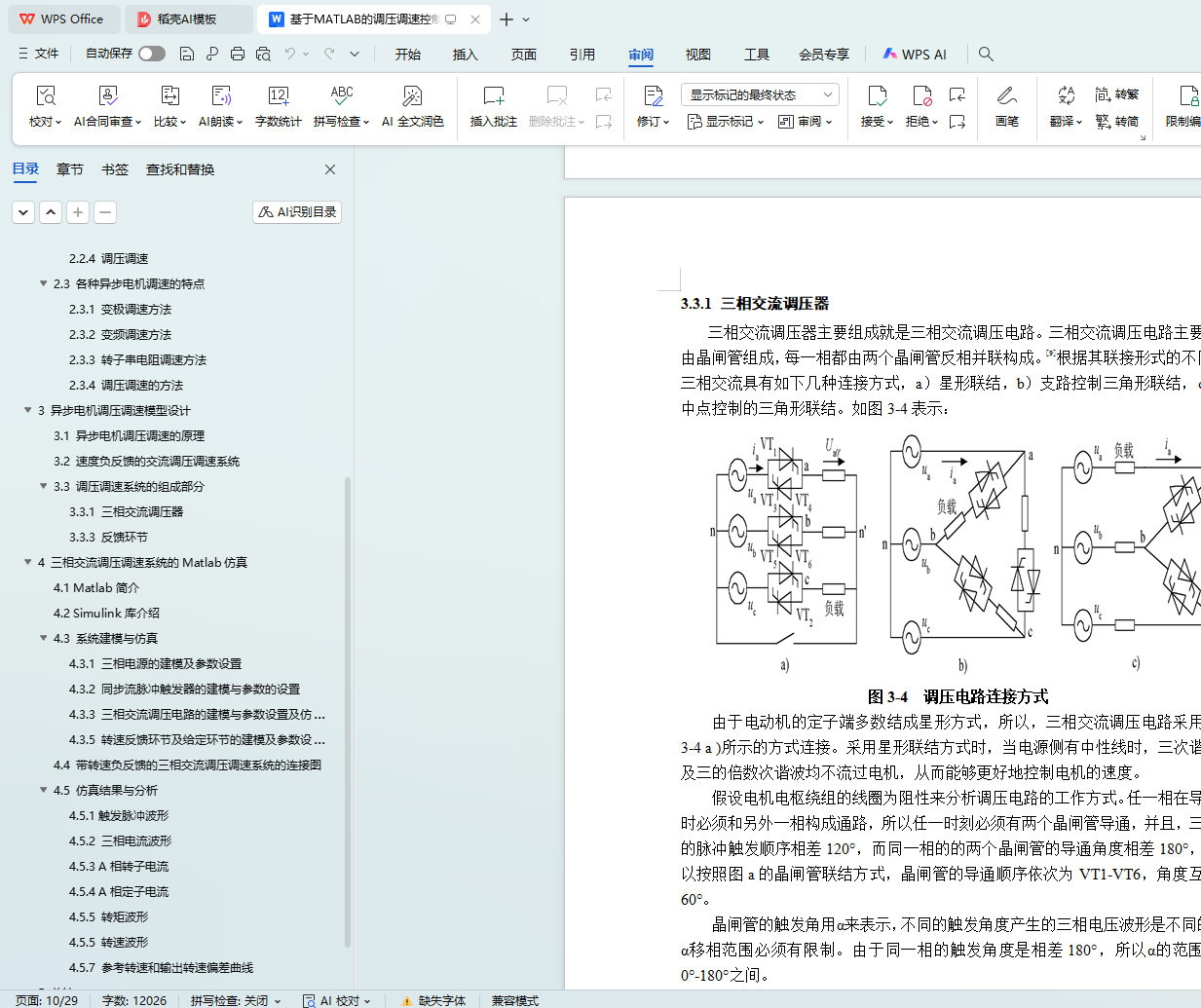Click the print icon in the quick toolbar

(238, 55)
